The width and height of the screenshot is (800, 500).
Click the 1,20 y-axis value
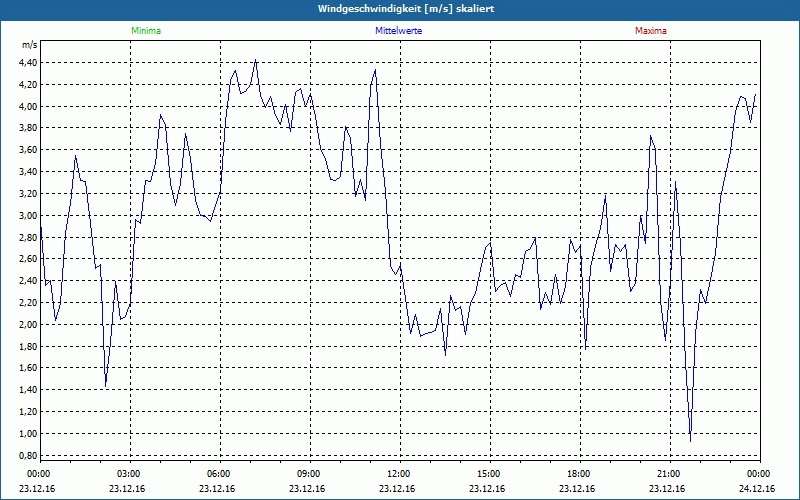coord(29,412)
